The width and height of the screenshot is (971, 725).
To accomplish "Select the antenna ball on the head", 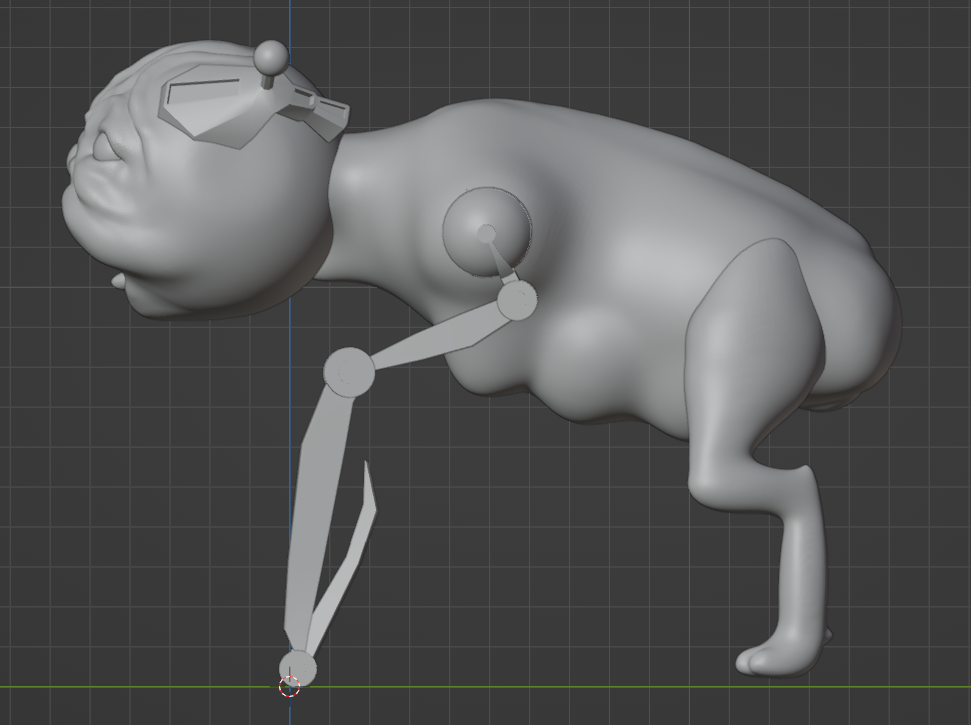I will [x=271, y=57].
